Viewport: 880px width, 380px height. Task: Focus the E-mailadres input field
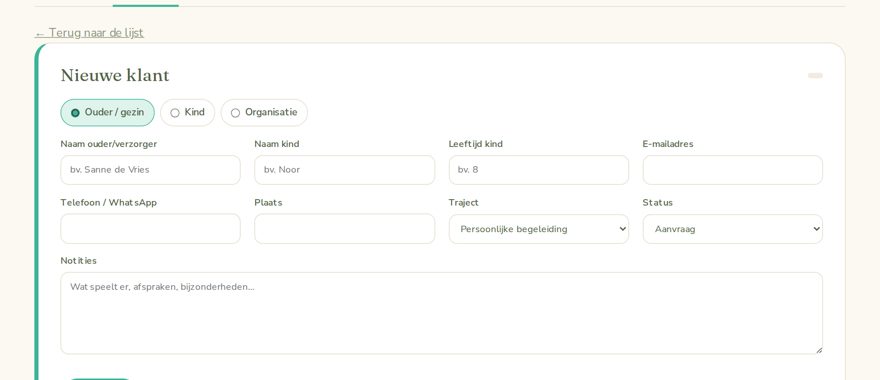tap(733, 170)
